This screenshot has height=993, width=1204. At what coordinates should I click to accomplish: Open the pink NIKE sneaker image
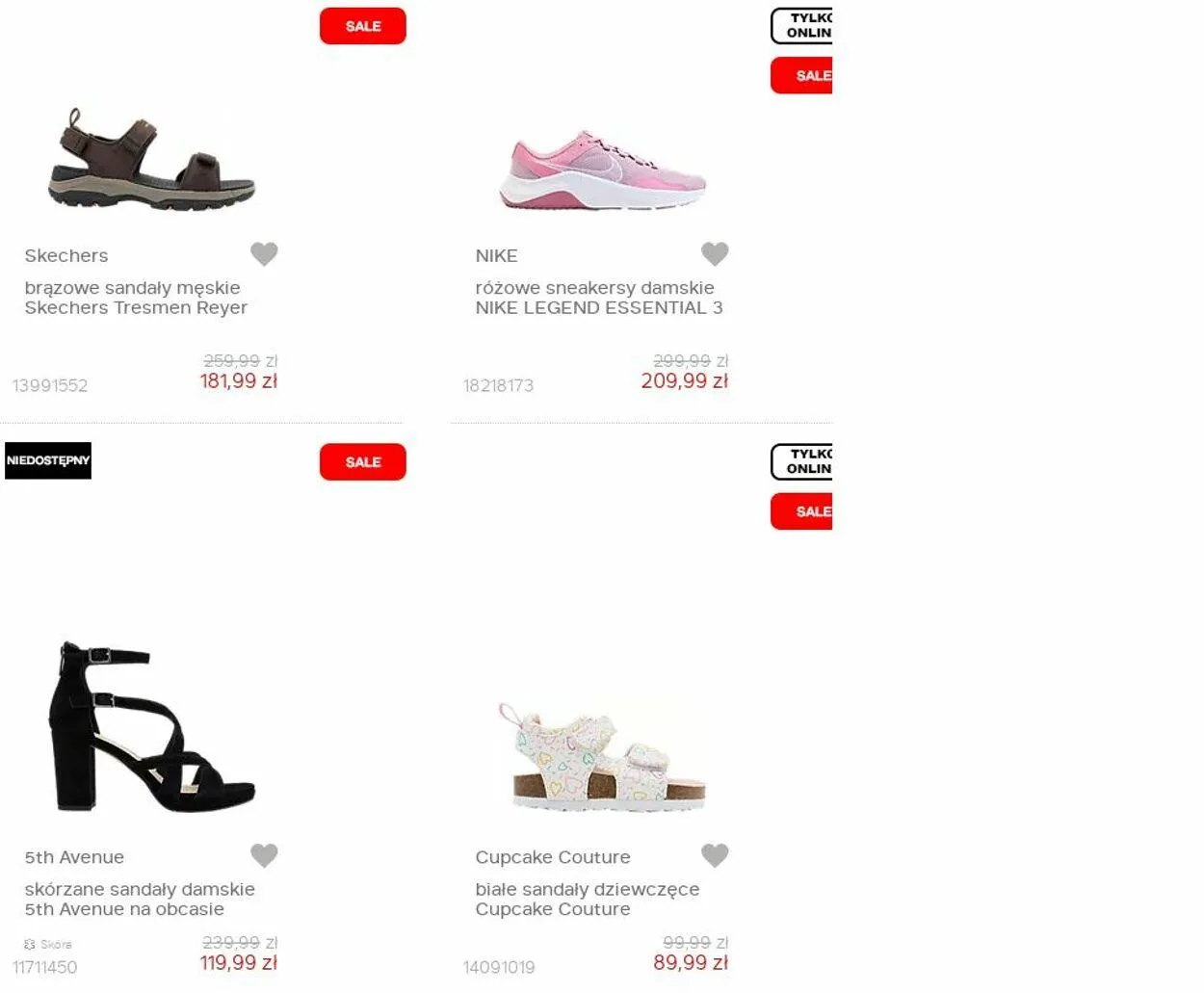pyautogui.click(x=602, y=170)
